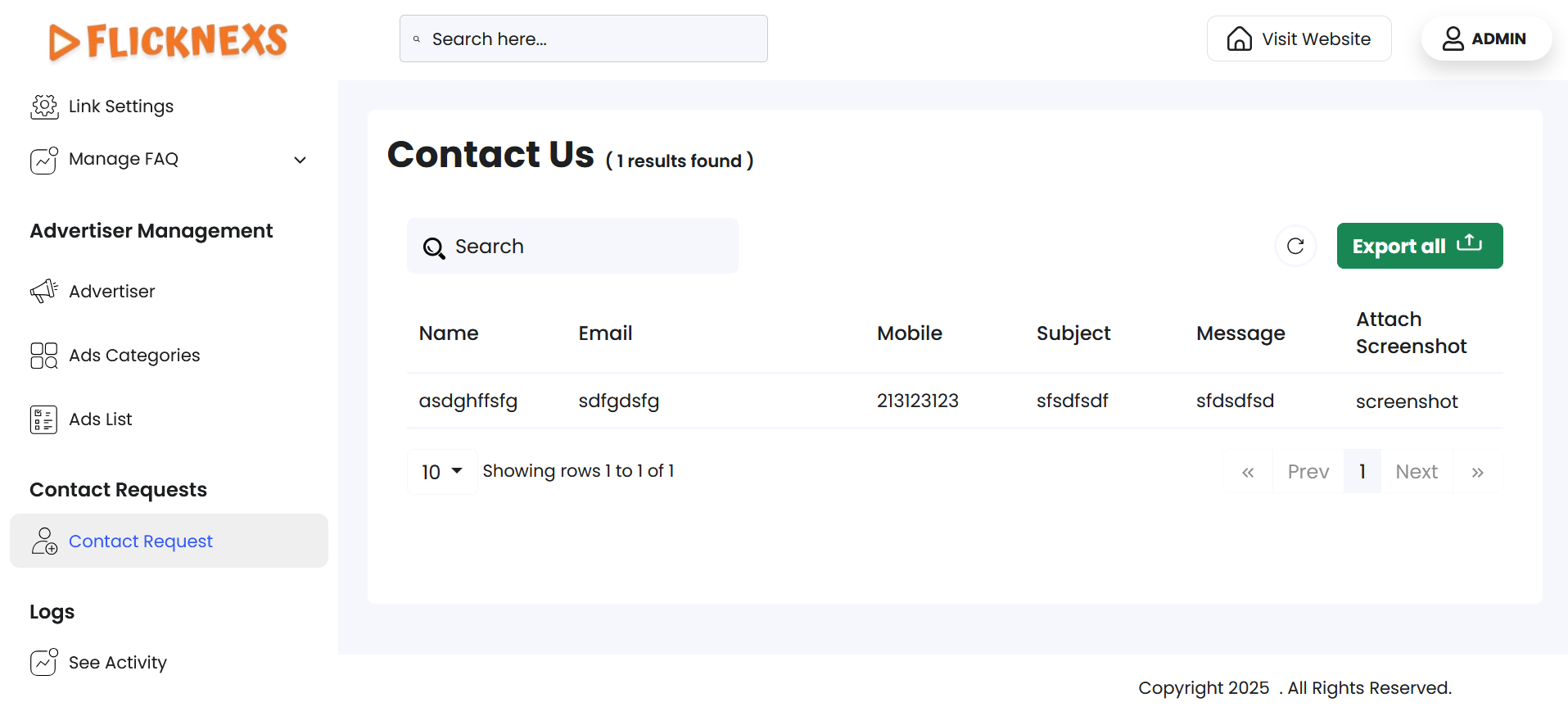Refresh the contact table
Screen dimensions: 1568x716
pyautogui.click(x=1295, y=246)
